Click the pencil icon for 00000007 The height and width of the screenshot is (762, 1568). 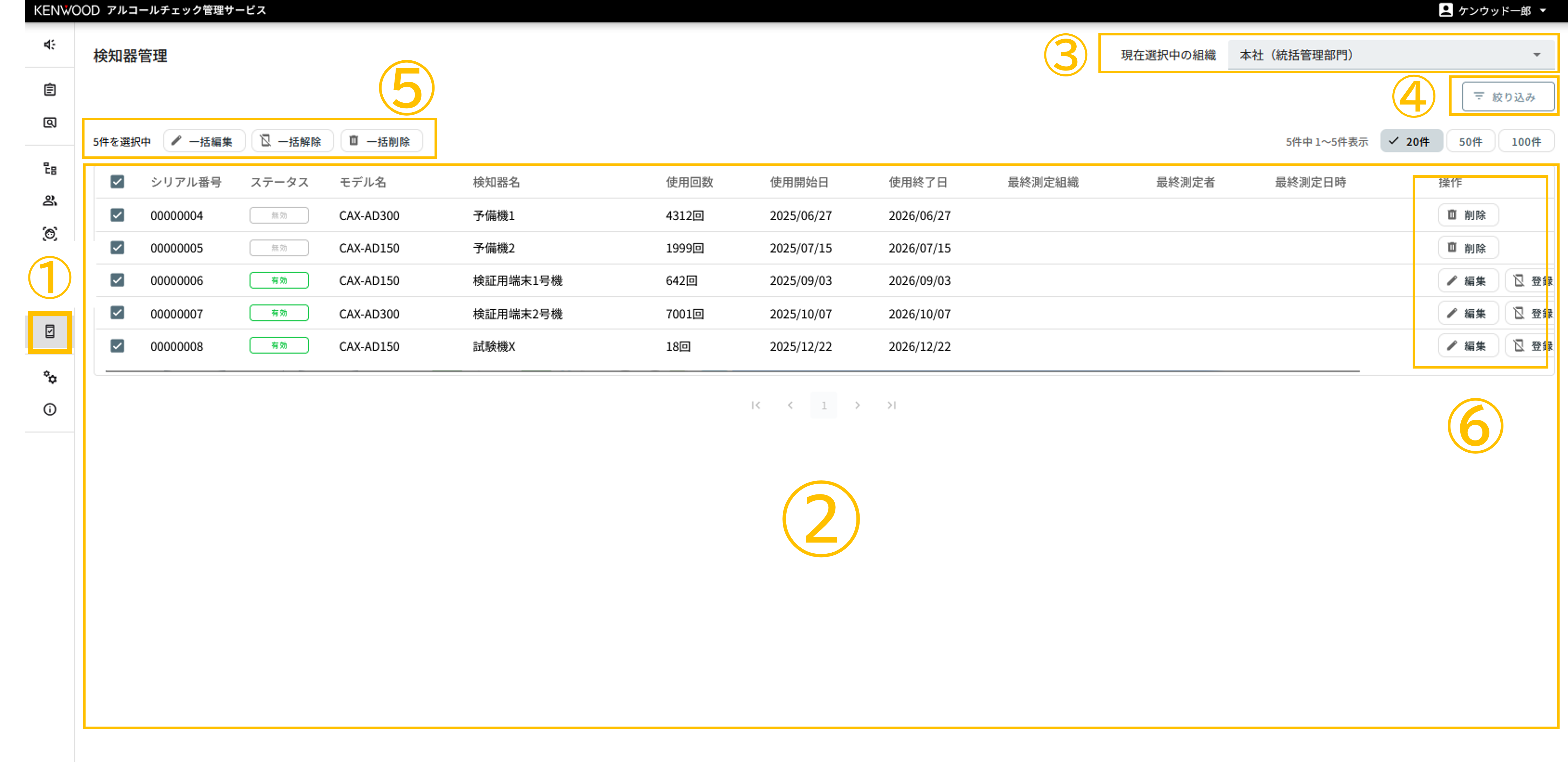tap(1452, 313)
